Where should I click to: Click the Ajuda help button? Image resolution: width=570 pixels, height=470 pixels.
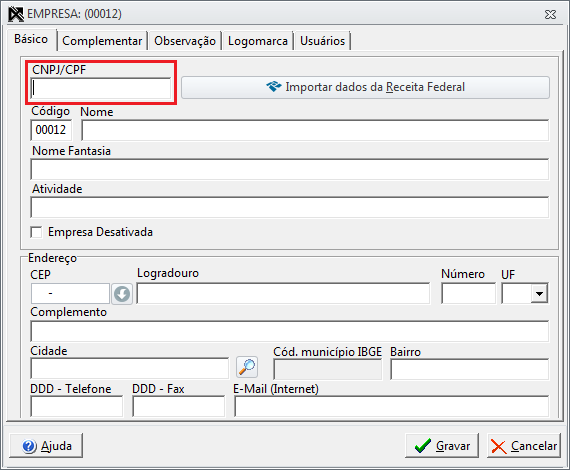46,445
